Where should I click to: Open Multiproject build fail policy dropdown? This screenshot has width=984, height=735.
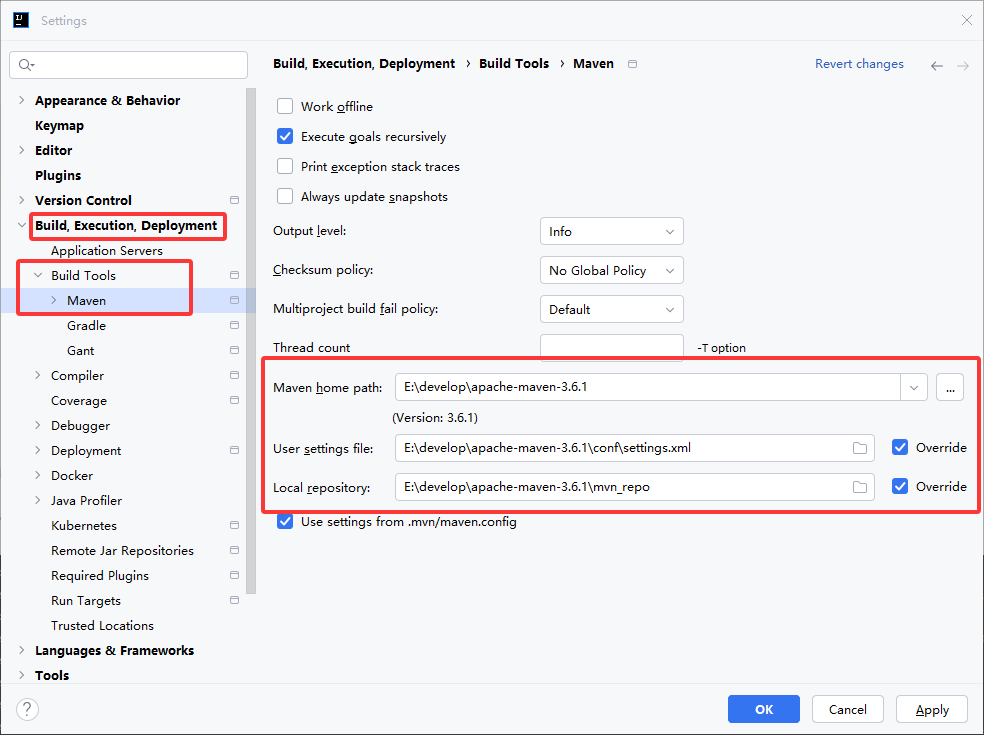click(x=611, y=309)
